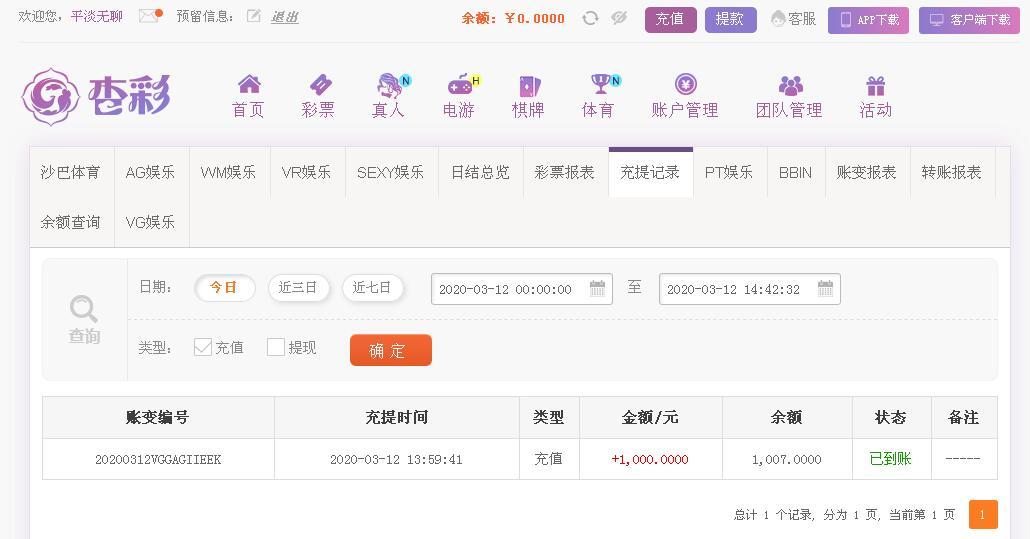Click APP下载 button
This screenshot has height=539, width=1030.
point(868,20)
